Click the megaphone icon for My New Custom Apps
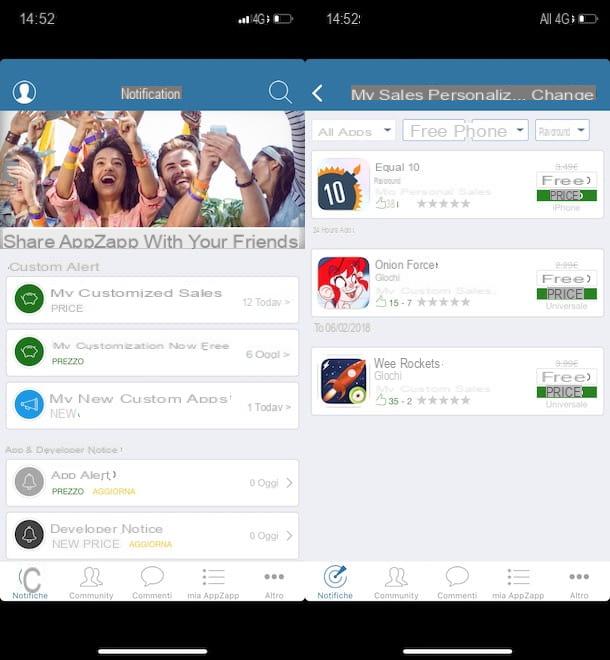This screenshot has width=610, height=660. pos(29,405)
